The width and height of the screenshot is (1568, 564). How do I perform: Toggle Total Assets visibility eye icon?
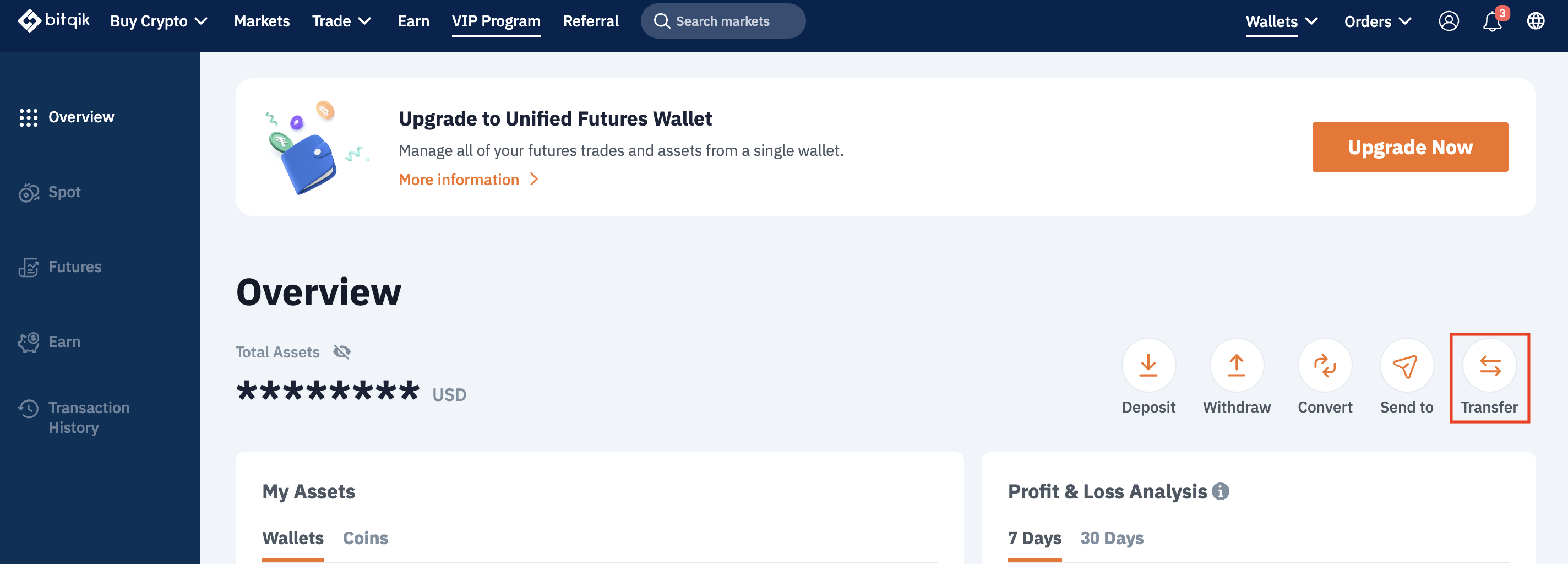coord(342,352)
